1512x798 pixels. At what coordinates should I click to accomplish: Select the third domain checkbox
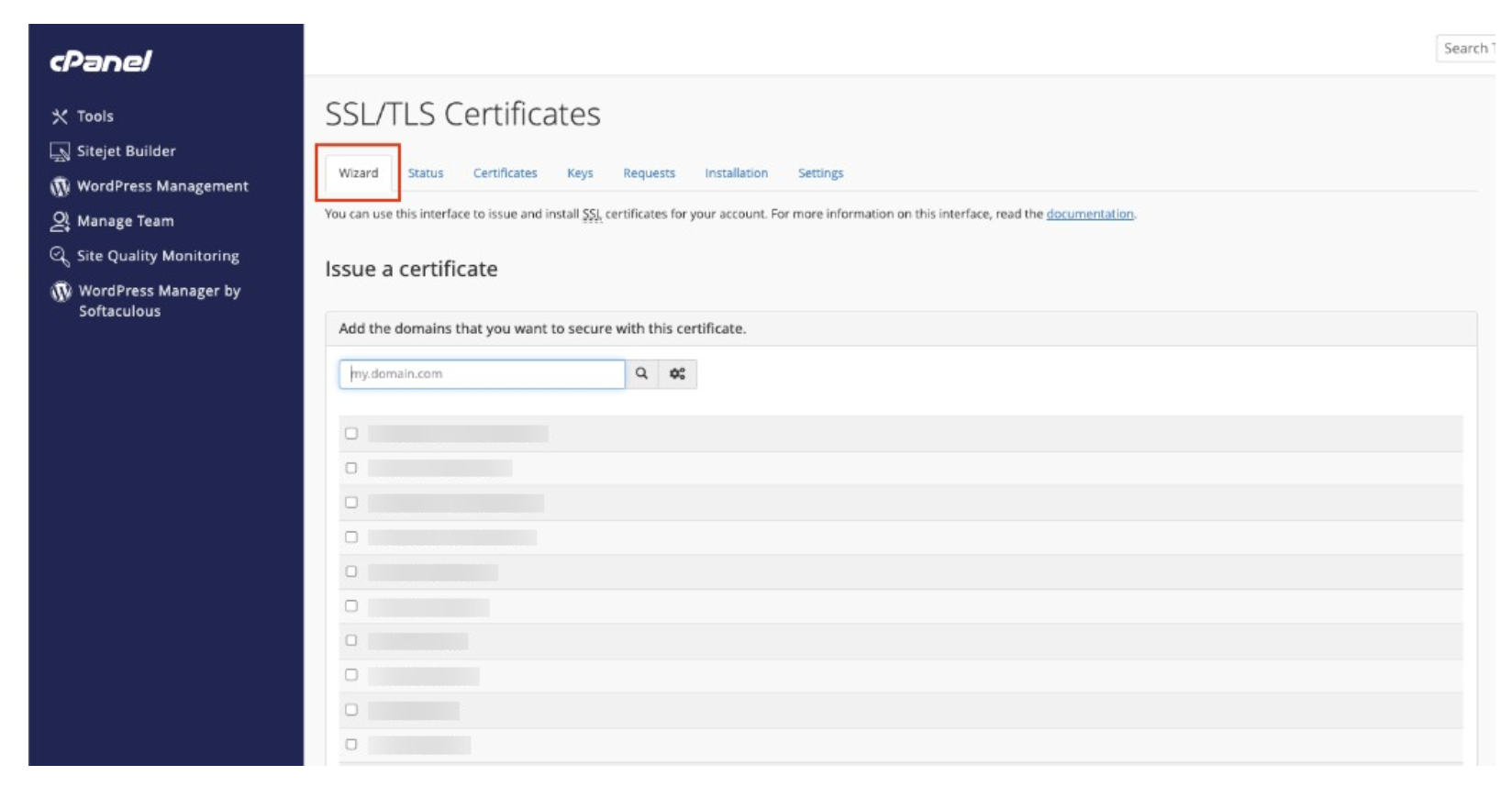(351, 503)
